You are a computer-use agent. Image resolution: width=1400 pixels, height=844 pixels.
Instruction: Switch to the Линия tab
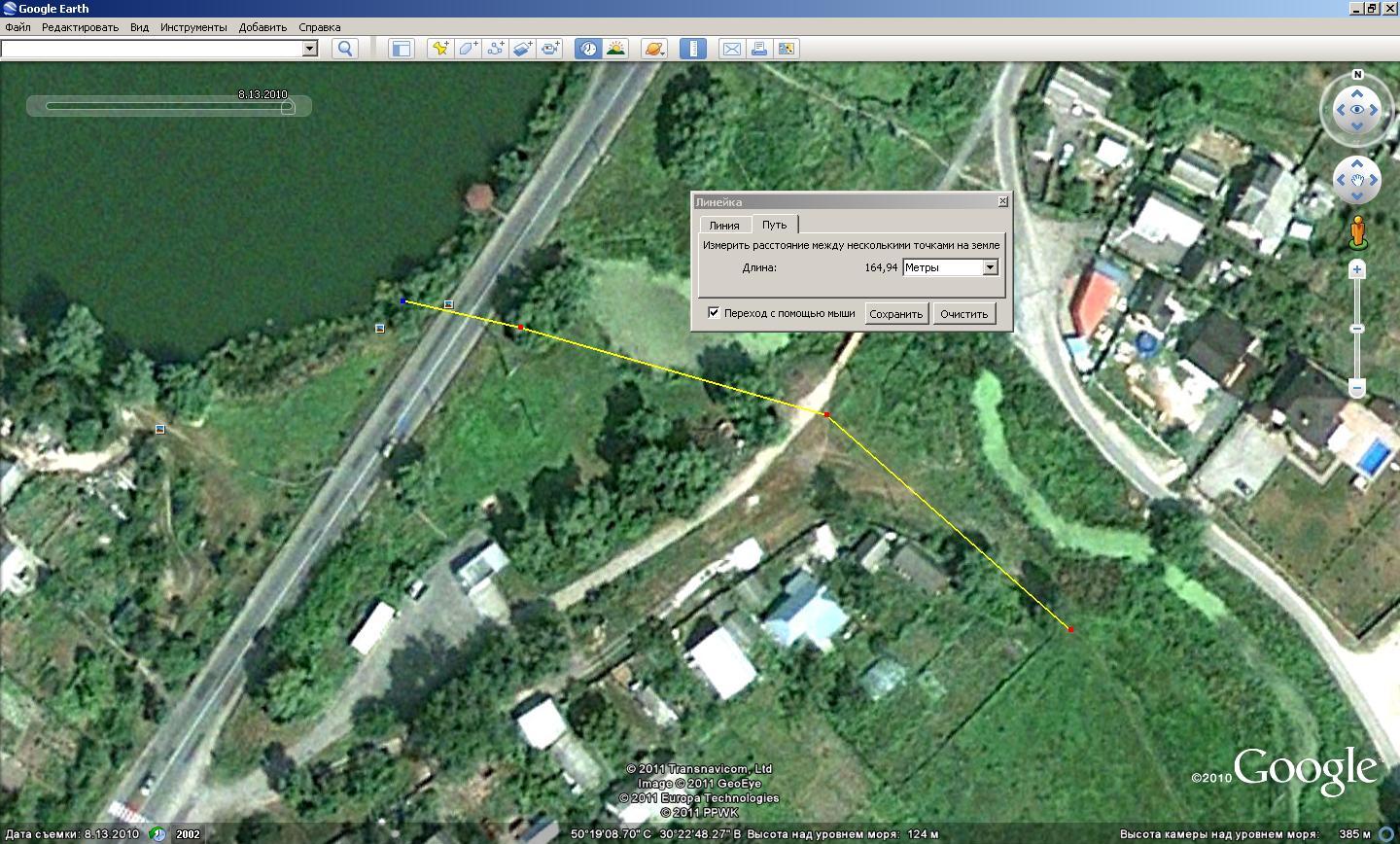(724, 226)
